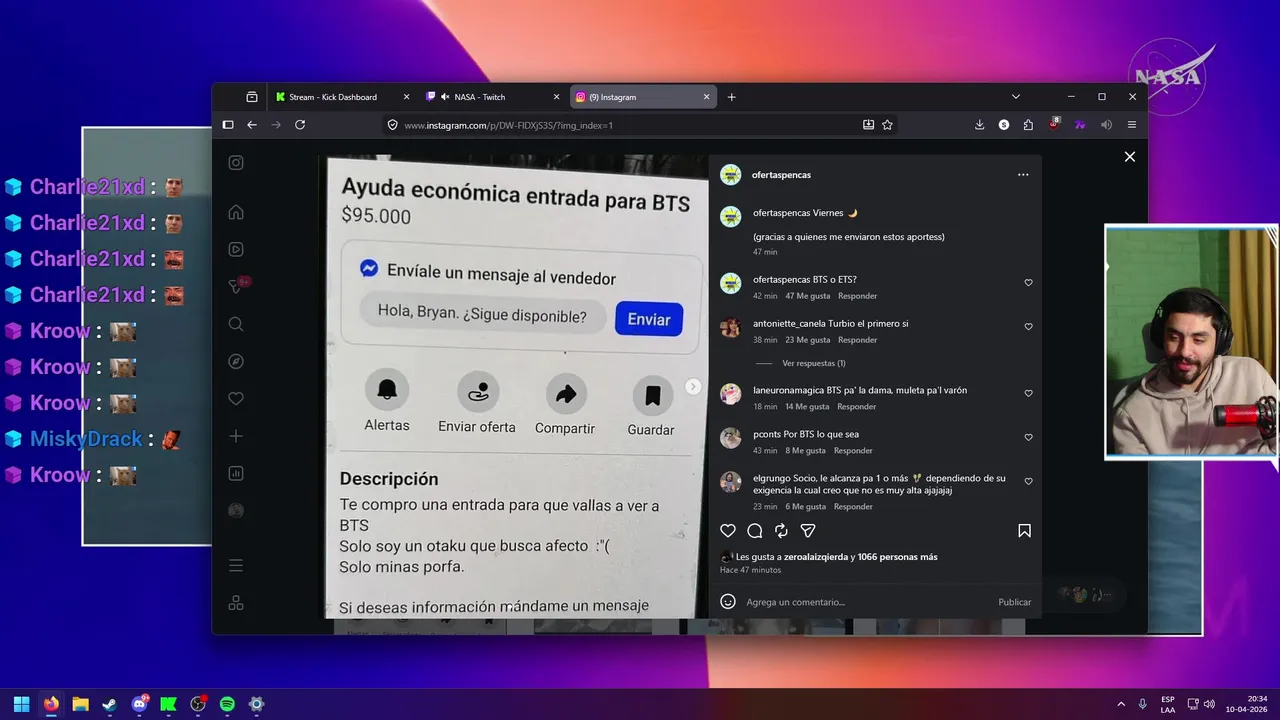
Task: Open emoji picker in comment box
Action: (728, 602)
